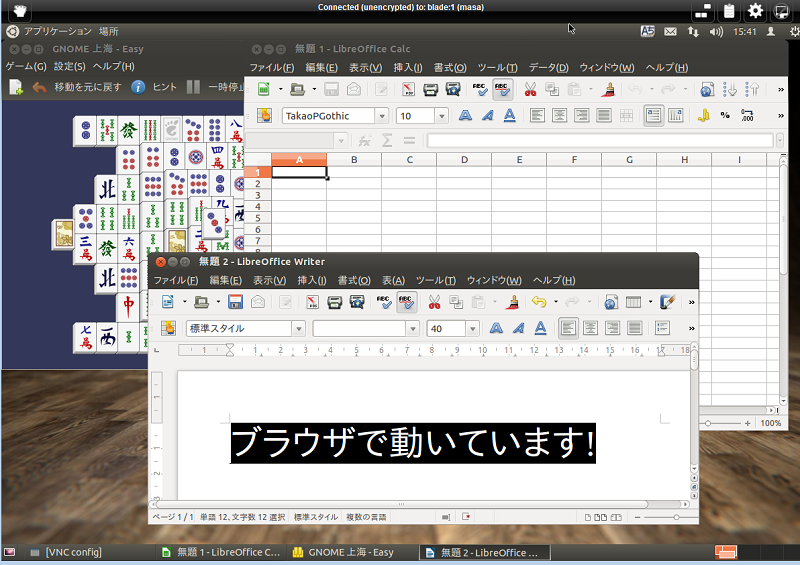Click format paintbrush in Writer toolbar
Viewport: 800px width, 565px height.
point(512,302)
